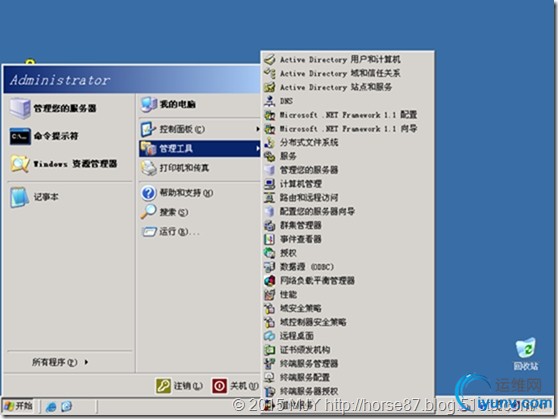This screenshot has width=558, height=419.
Task: Open .NET Framework 1.1 配置 icon
Action: point(270,115)
